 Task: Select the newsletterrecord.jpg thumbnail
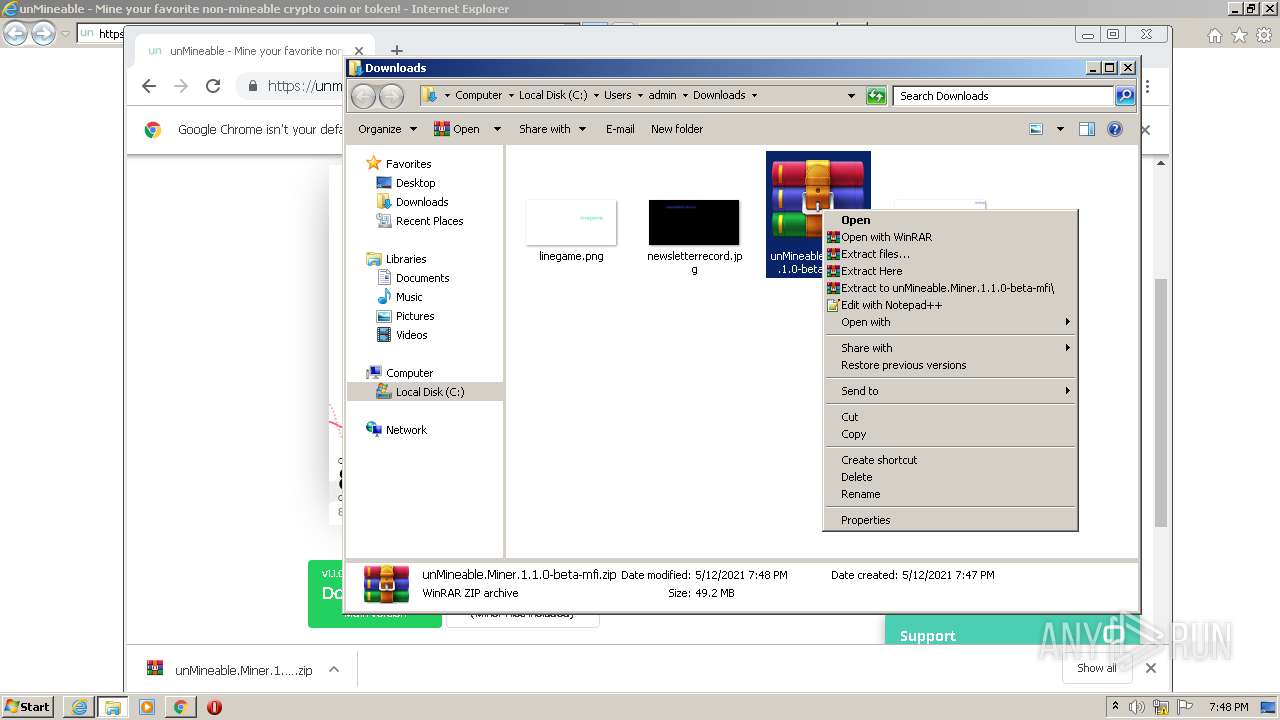[694, 222]
